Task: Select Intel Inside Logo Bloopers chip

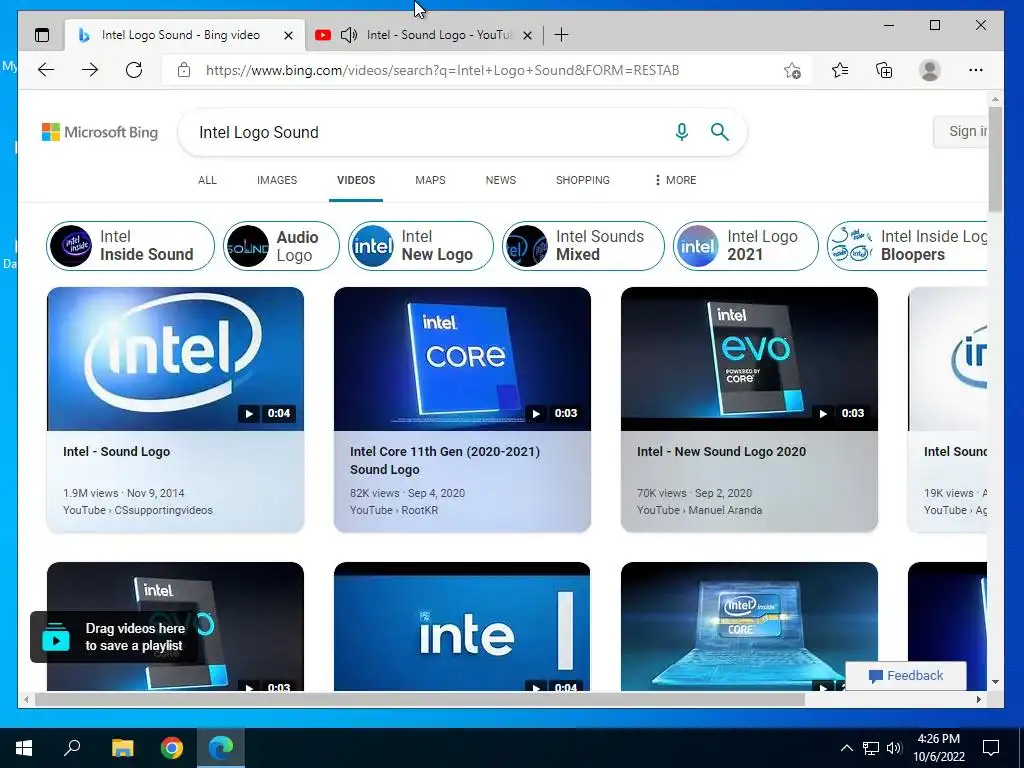Action: pyautogui.click(x=907, y=246)
